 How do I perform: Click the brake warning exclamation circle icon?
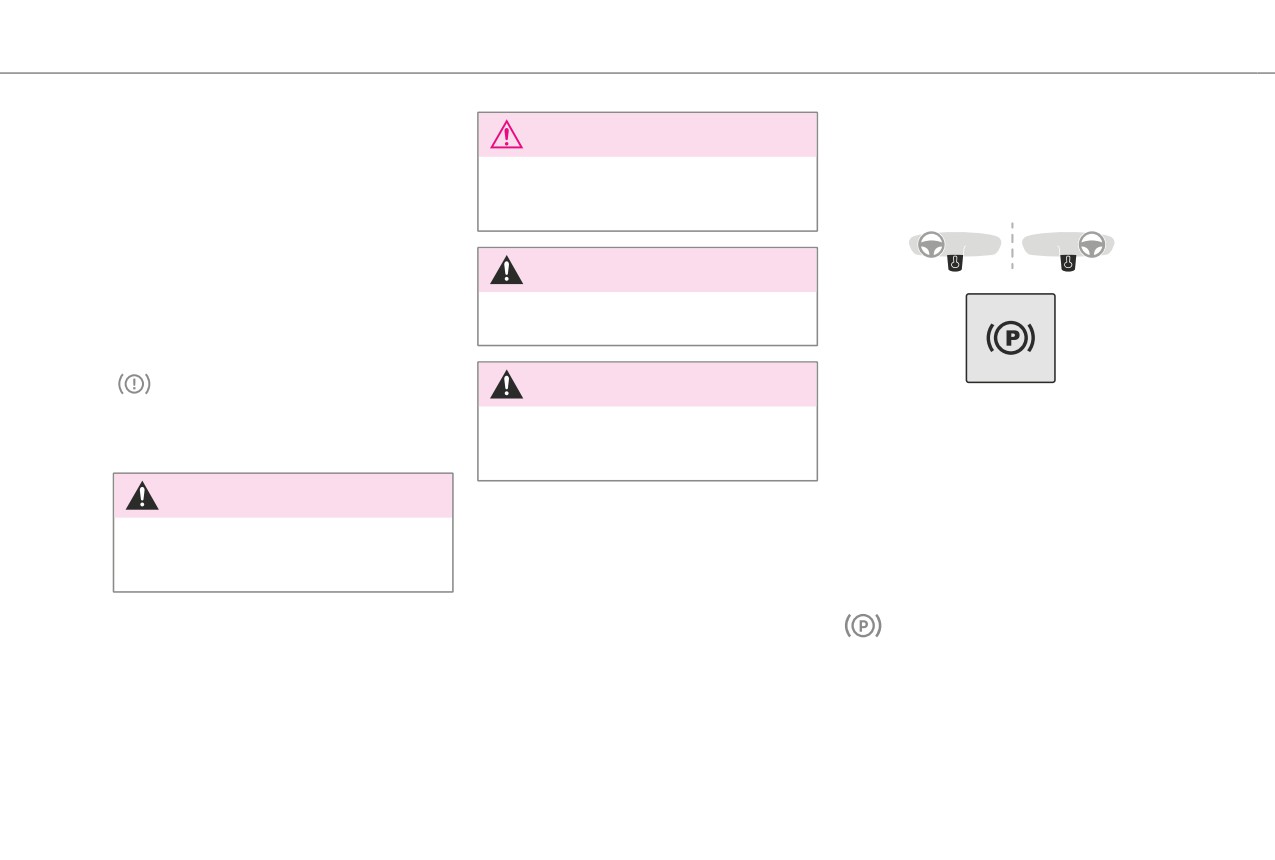point(134,384)
